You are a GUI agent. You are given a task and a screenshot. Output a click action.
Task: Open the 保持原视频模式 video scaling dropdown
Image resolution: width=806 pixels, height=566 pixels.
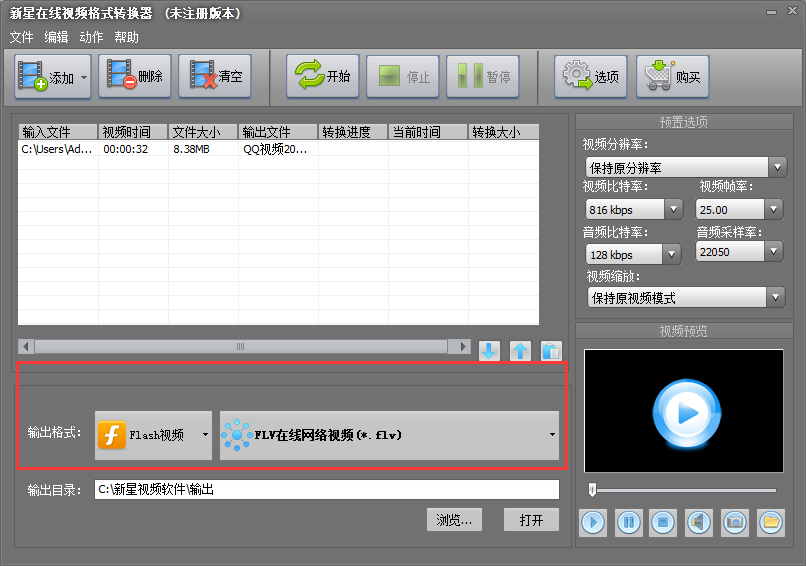(x=686, y=298)
